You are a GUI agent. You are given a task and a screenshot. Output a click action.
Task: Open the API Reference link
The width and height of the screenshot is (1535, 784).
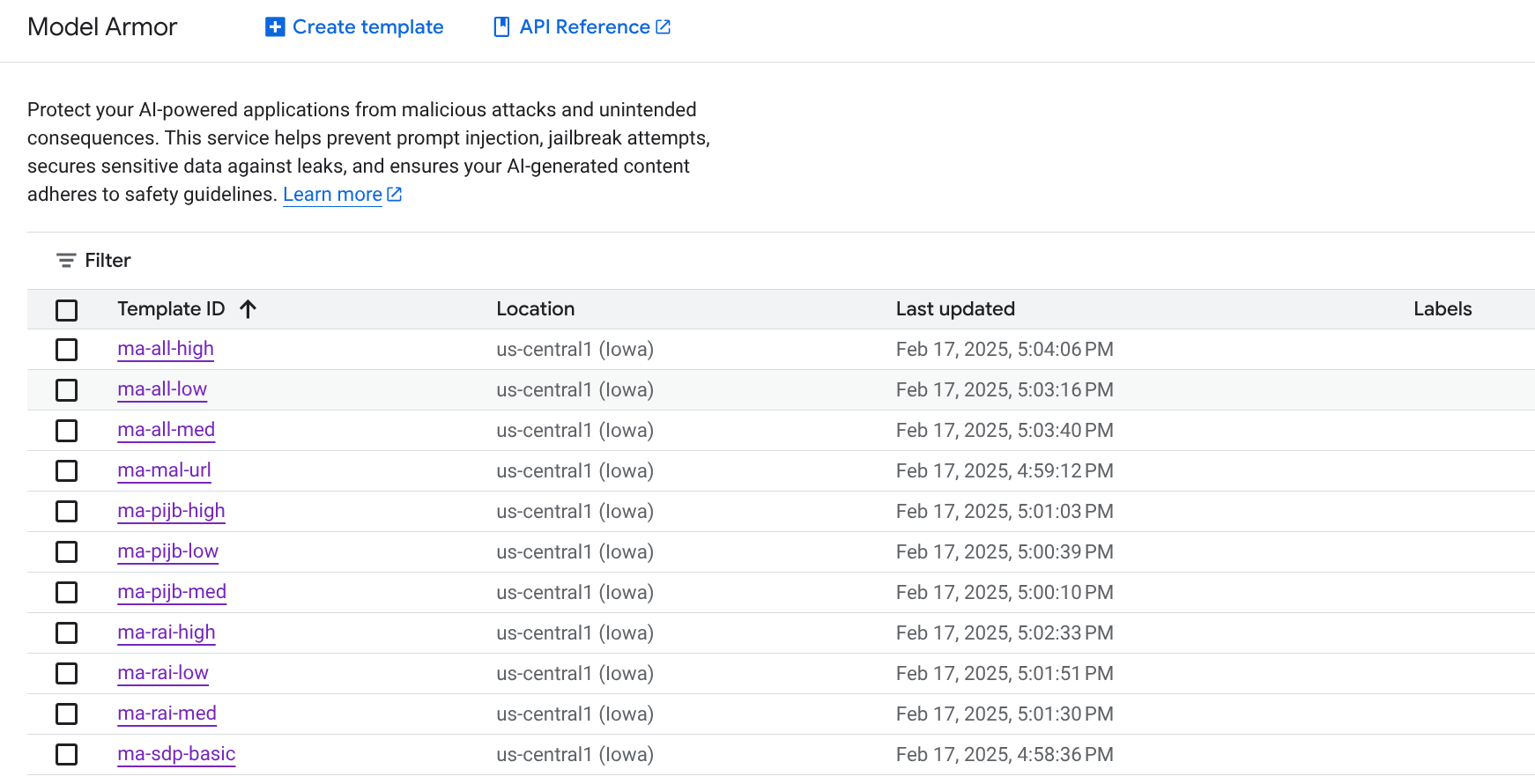[582, 27]
